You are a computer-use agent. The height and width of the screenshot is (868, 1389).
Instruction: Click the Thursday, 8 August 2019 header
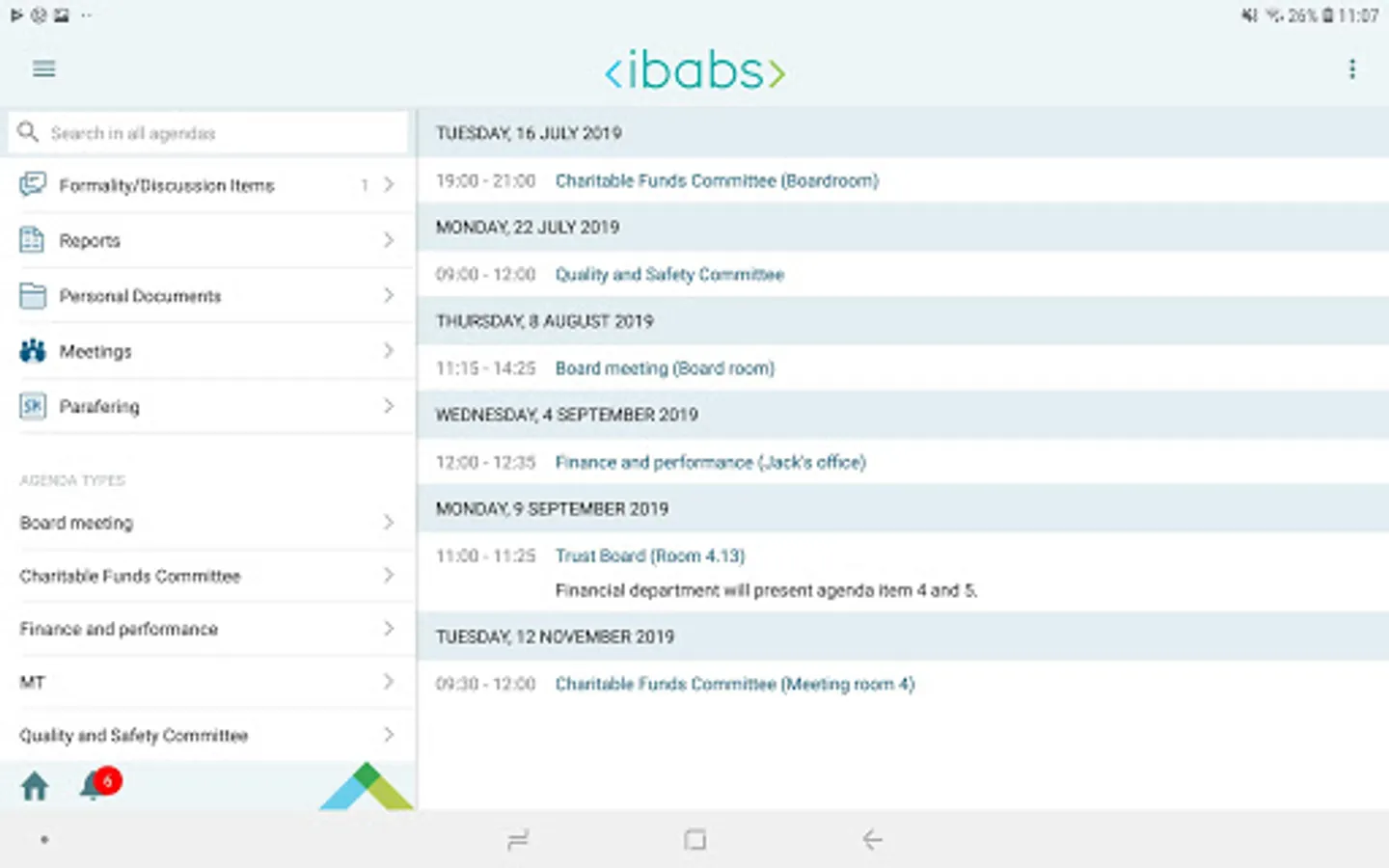point(903,321)
